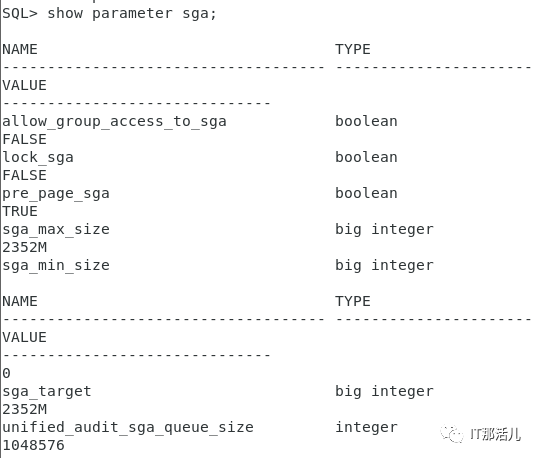Click the 'big integer' type beside sga_target

coord(384,392)
